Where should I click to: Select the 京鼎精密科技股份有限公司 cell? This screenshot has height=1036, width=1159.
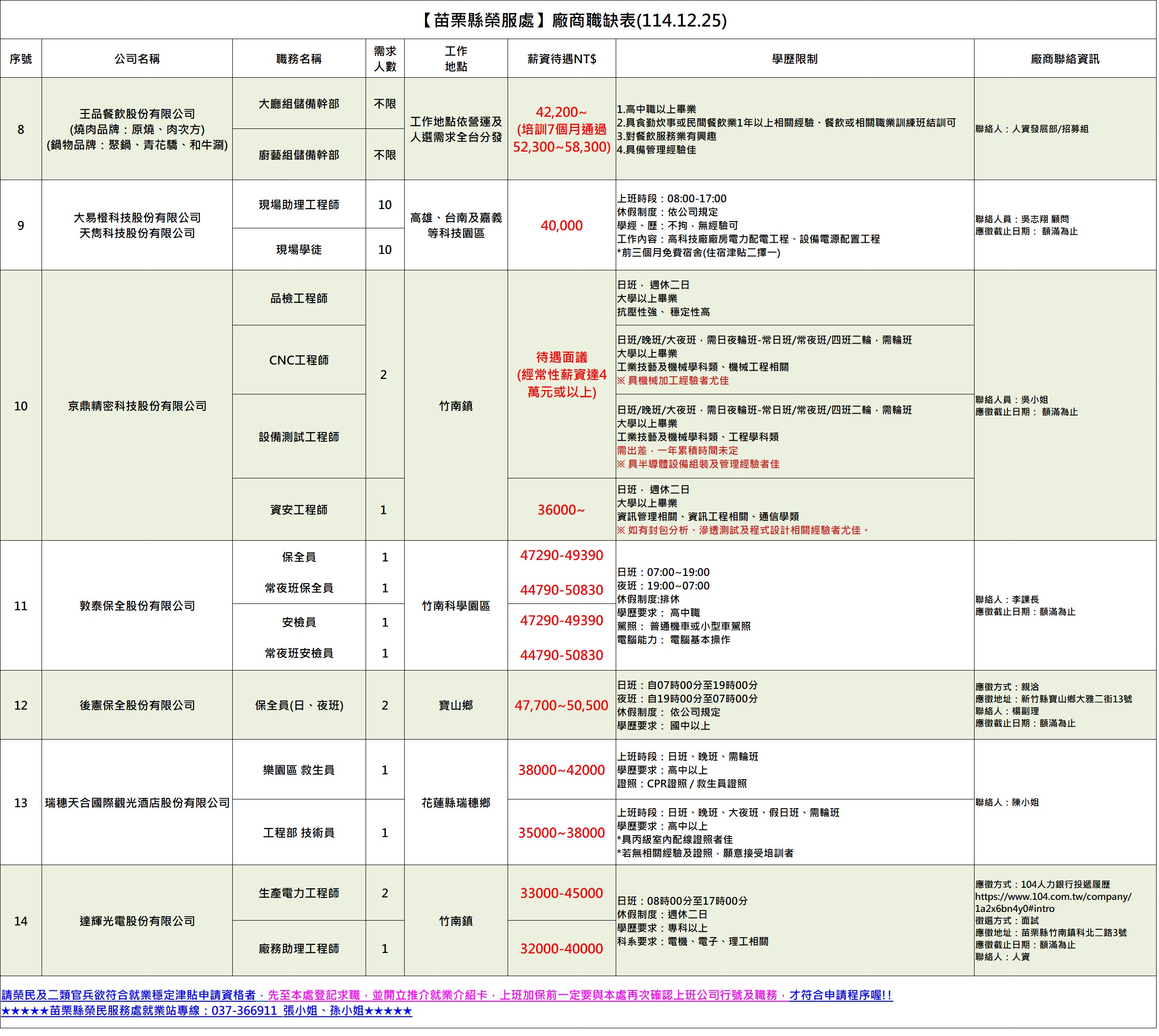pyautogui.click(x=137, y=406)
